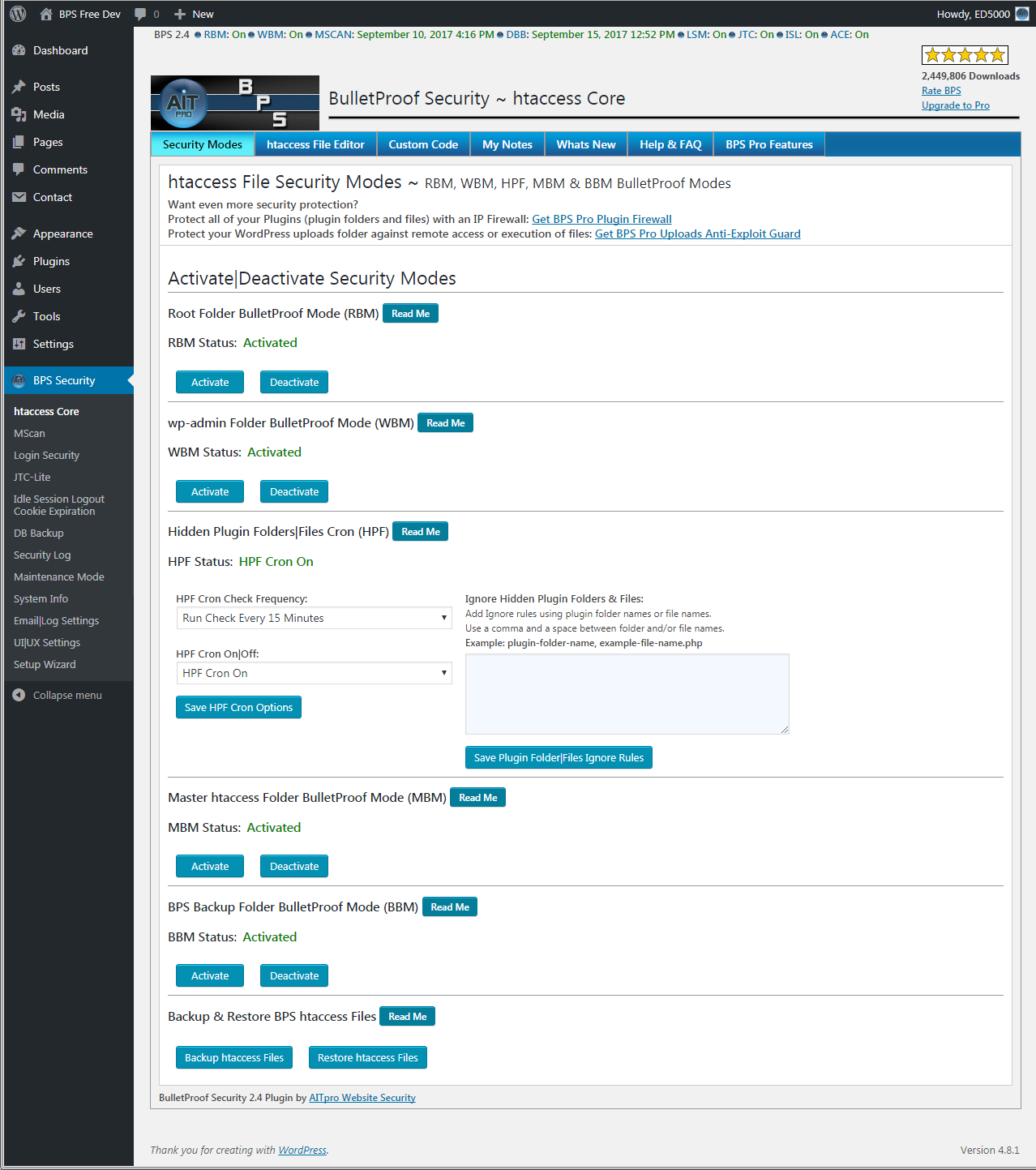Click the five-star rating graphic
Screen dimensions: 1036x1170
[x=965, y=55]
